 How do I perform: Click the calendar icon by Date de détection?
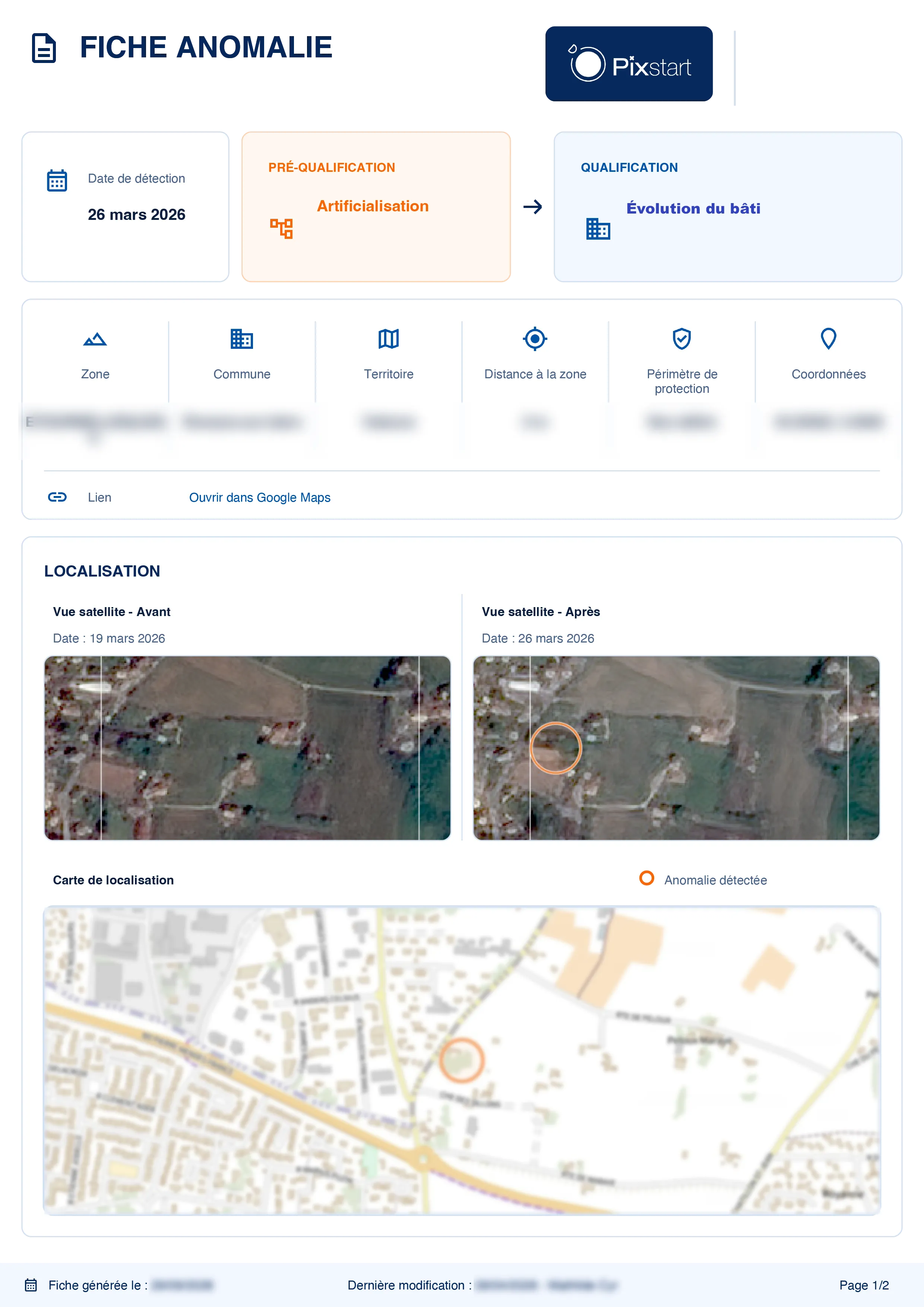tap(57, 180)
